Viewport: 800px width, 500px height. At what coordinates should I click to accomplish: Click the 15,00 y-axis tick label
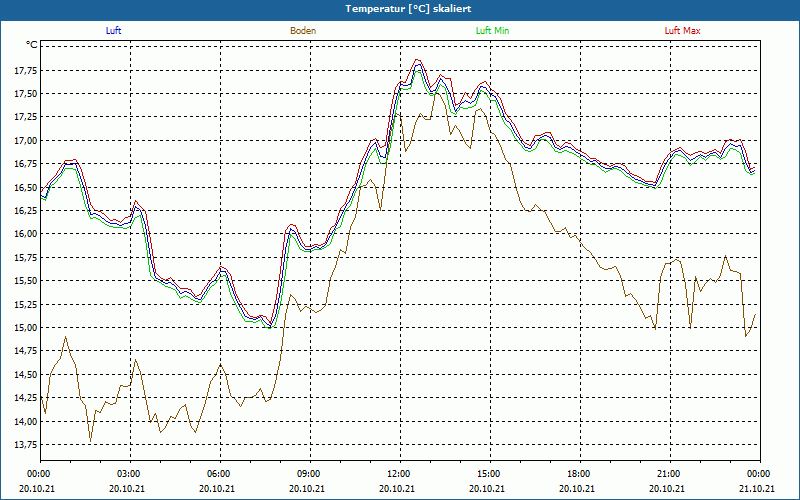tap(26, 328)
